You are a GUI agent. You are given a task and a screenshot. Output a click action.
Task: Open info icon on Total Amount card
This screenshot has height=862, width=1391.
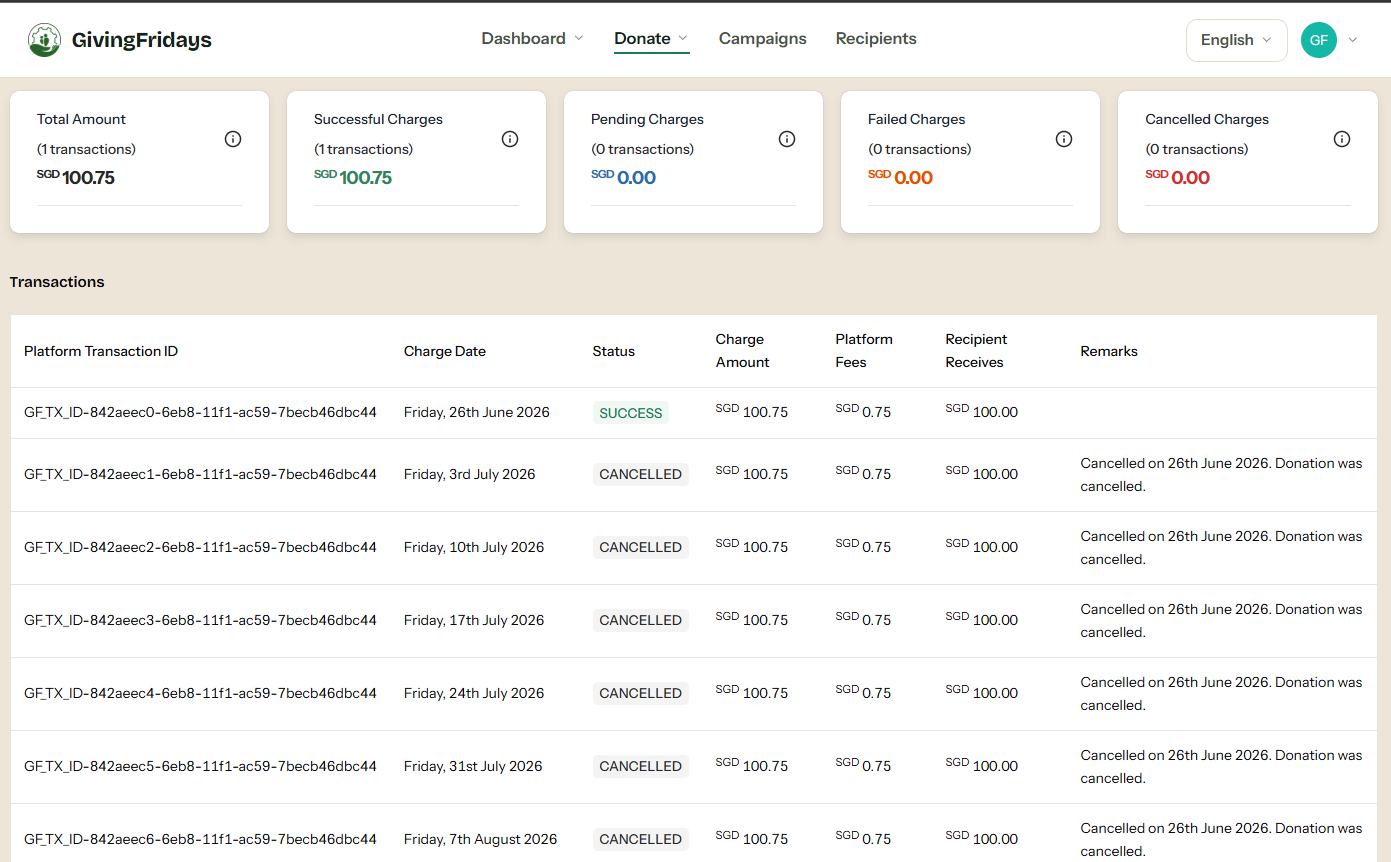pos(233,139)
